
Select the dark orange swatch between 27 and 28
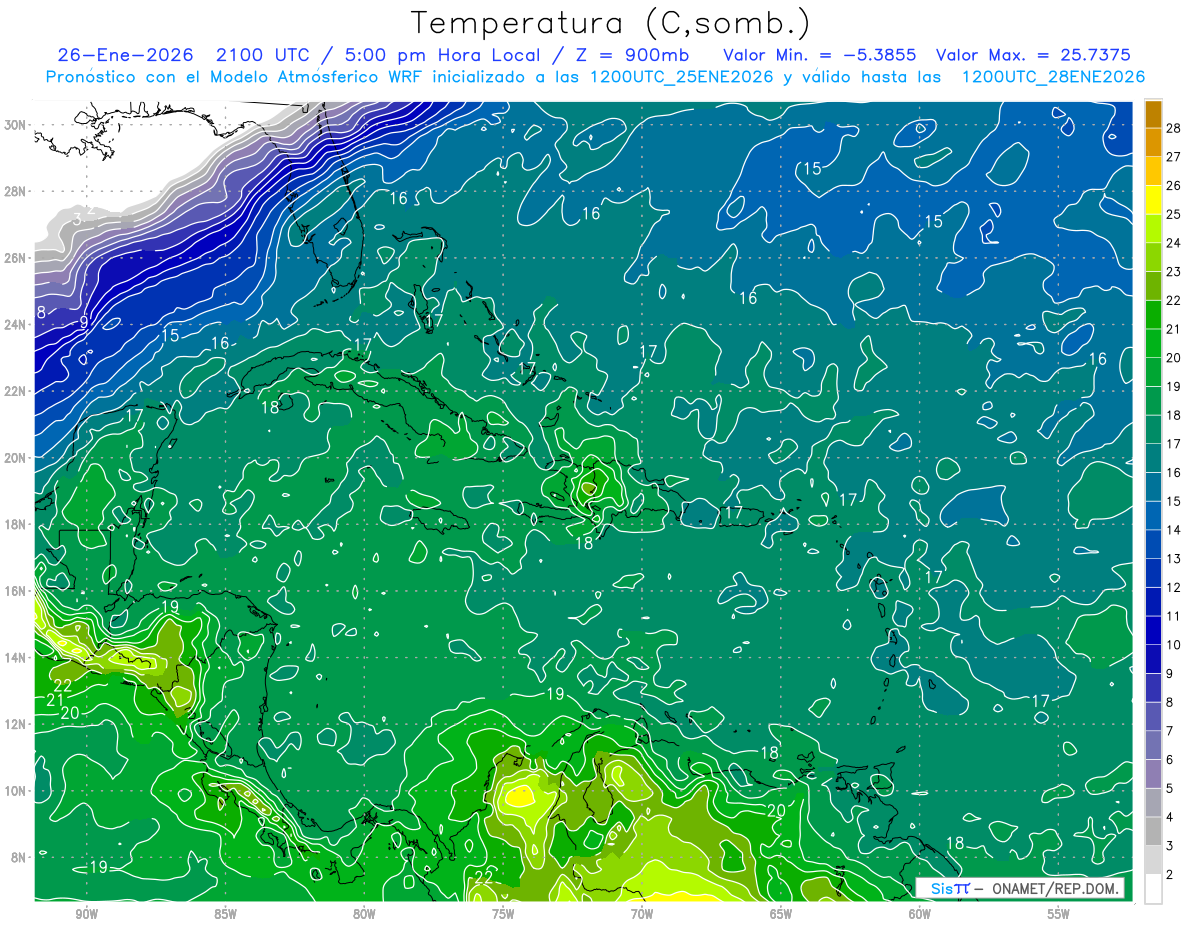tap(1153, 141)
